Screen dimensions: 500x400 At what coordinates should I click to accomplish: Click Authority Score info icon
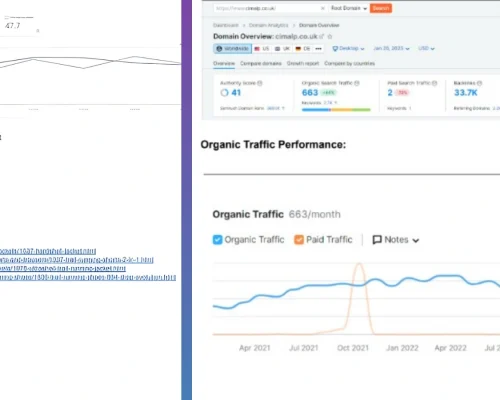point(260,83)
